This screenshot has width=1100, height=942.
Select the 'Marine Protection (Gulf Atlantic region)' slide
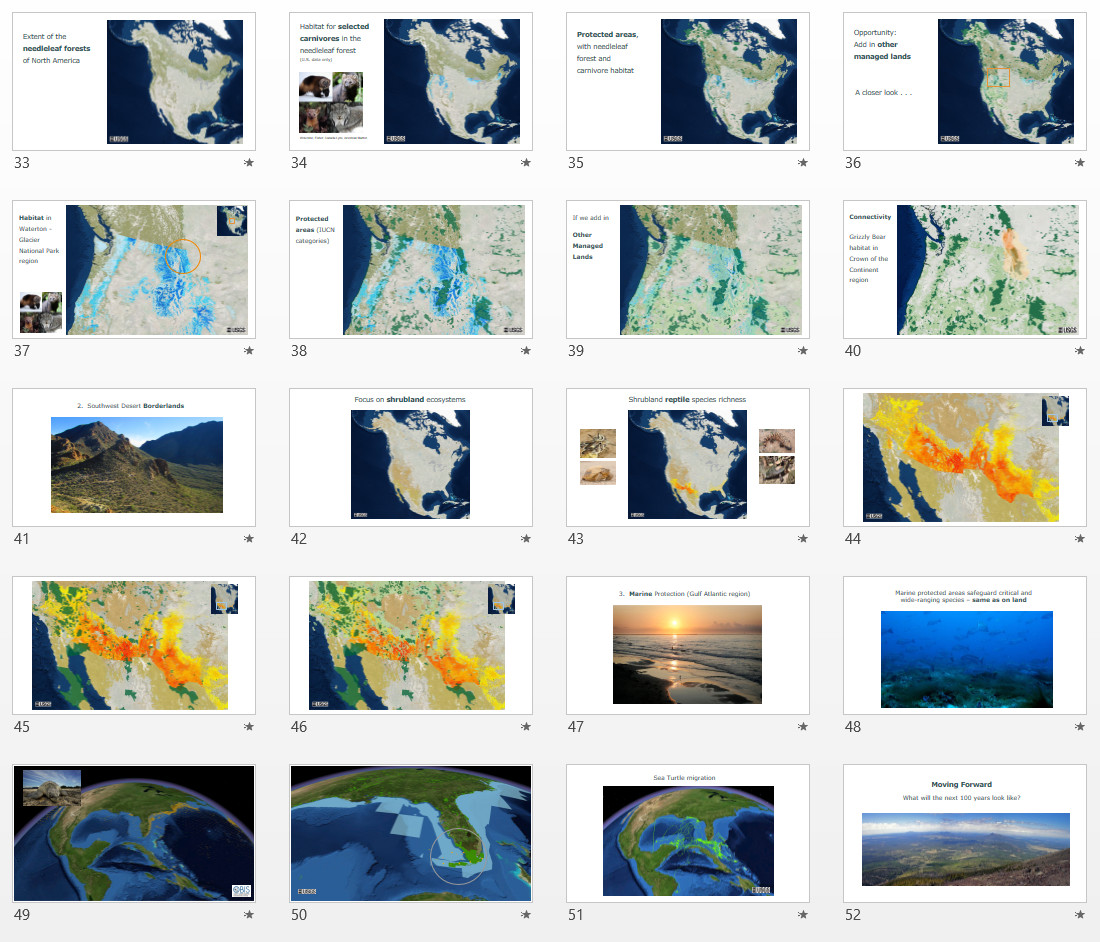(x=688, y=645)
